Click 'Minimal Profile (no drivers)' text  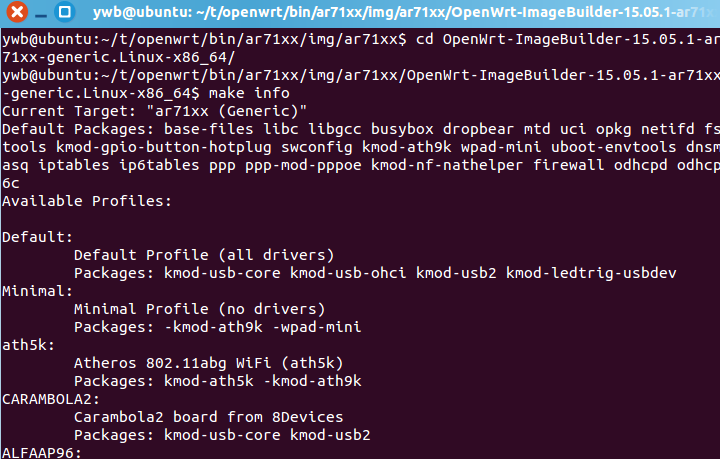(199, 309)
